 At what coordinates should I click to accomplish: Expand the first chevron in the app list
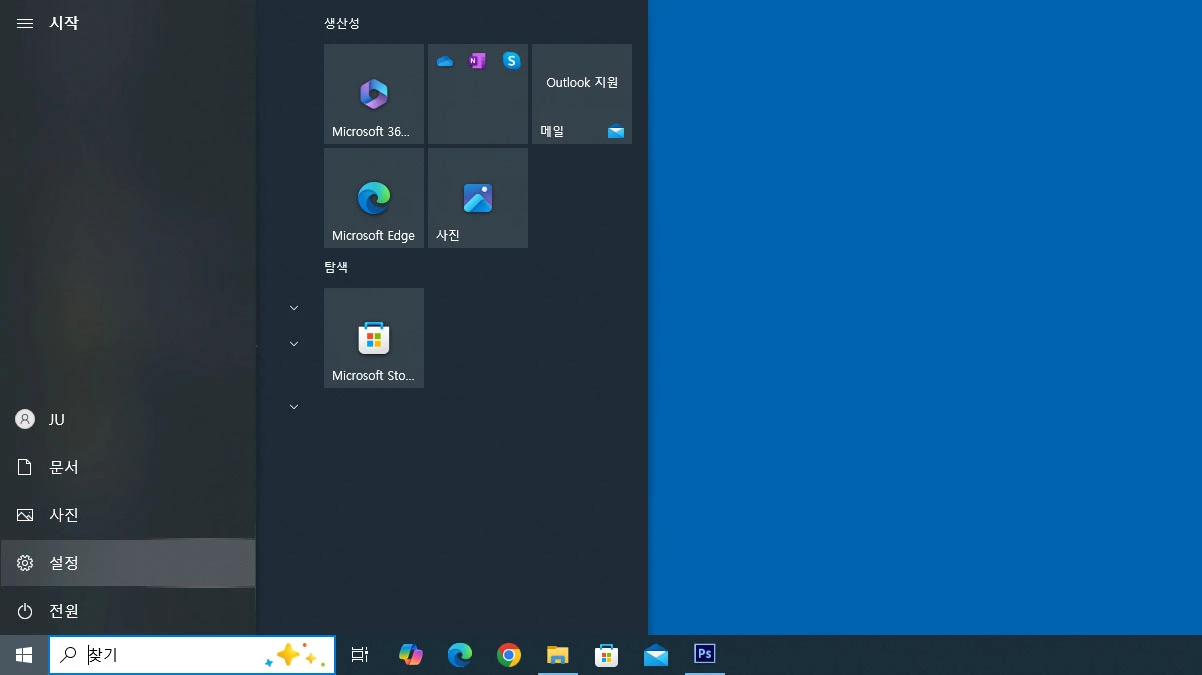[294, 308]
